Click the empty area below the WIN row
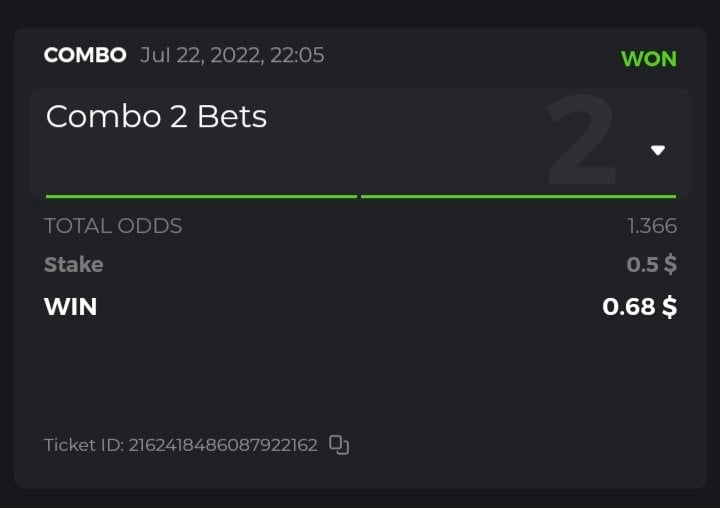Image resolution: width=720 pixels, height=508 pixels. [360, 375]
